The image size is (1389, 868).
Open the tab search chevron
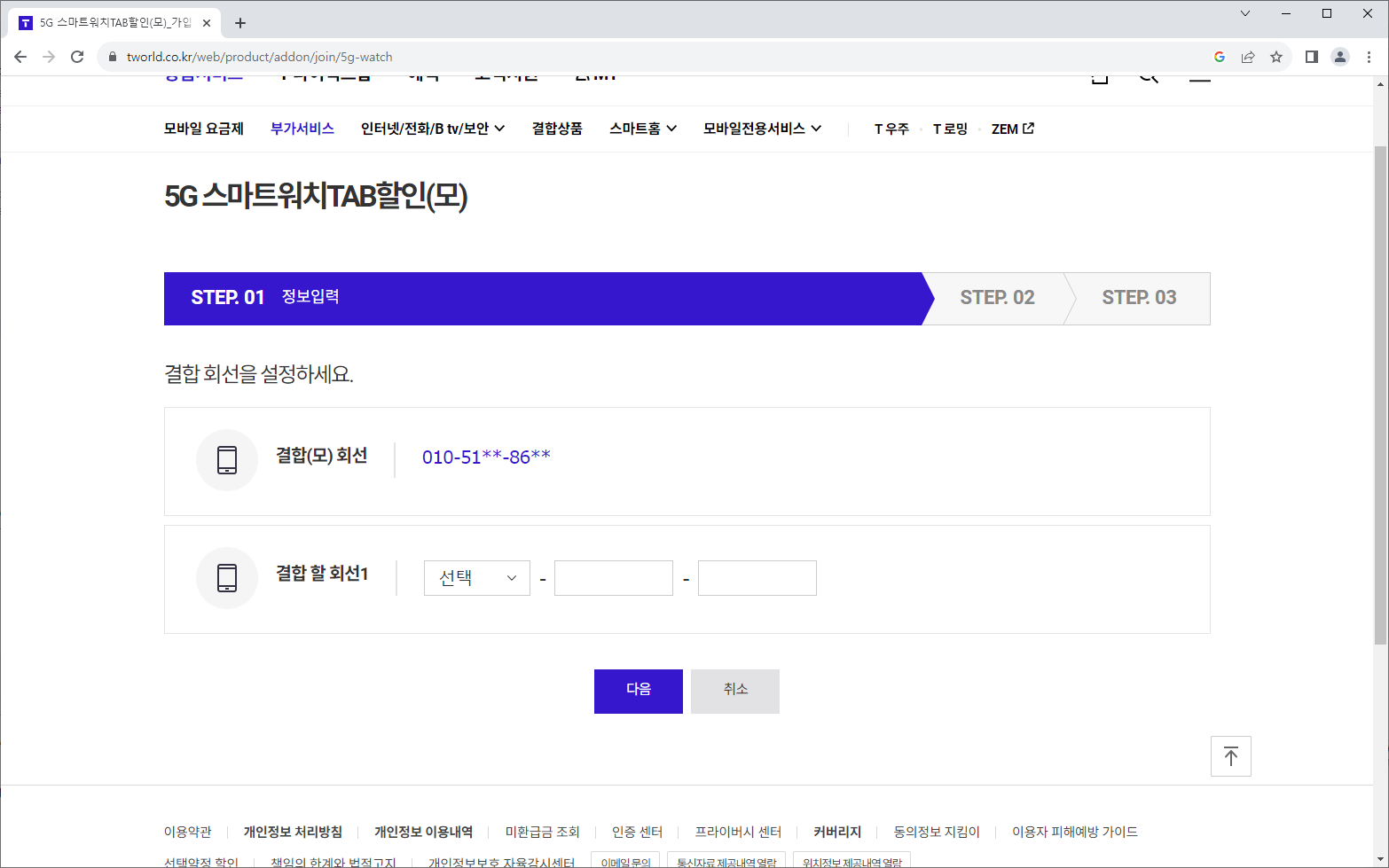pyautogui.click(x=1245, y=13)
